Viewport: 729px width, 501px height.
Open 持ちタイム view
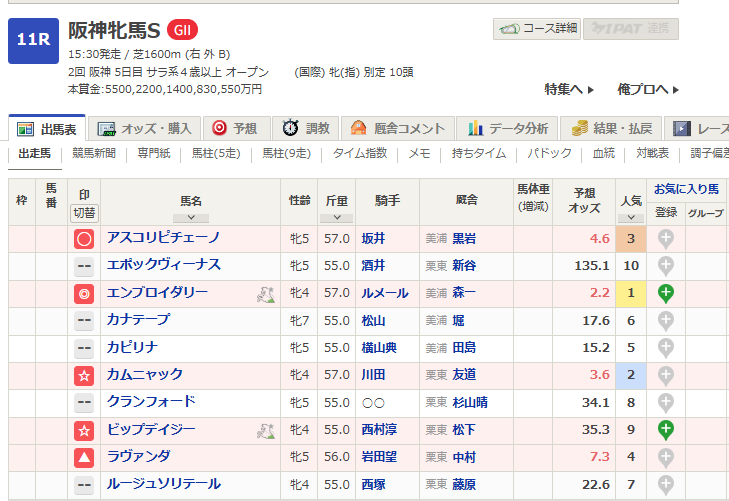point(479,153)
